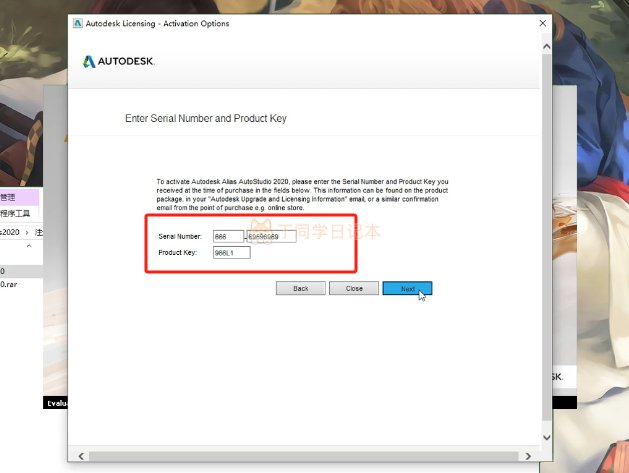Focus the first Serial Number field
The height and width of the screenshot is (473, 629).
pyautogui.click(x=228, y=236)
